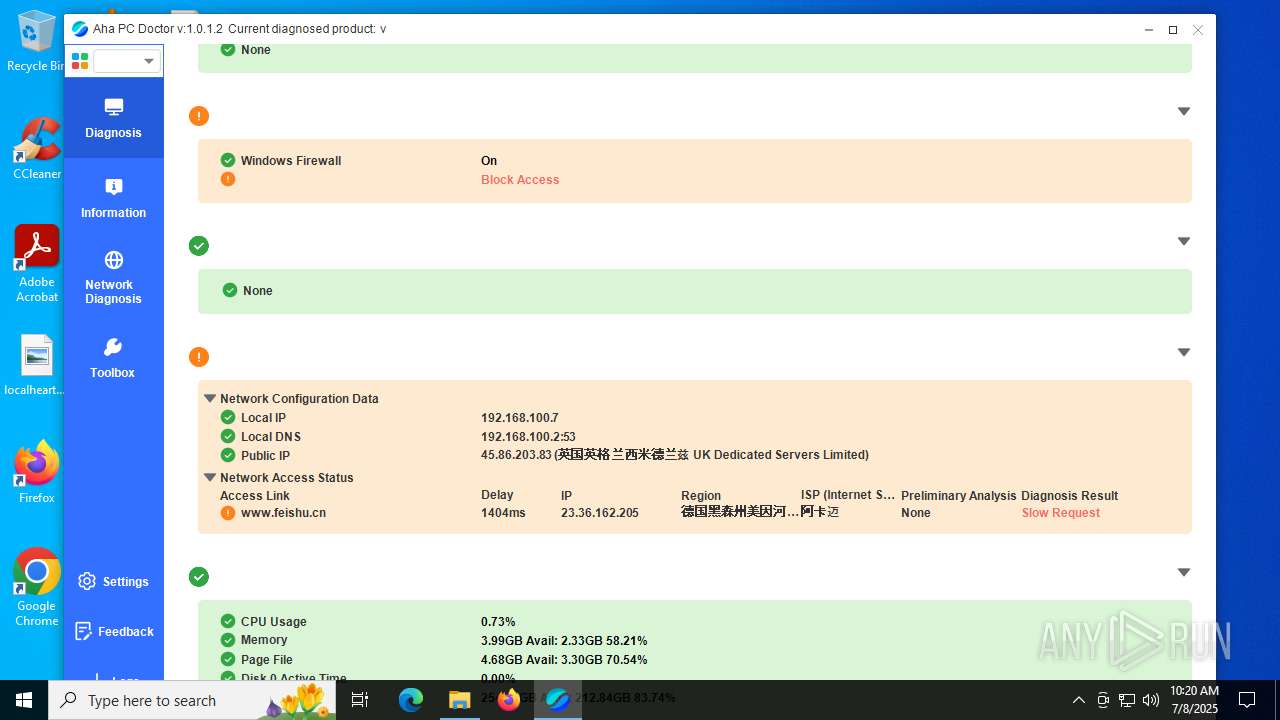Image resolution: width=1280 pixels, height=720 pixels.
Task: Click the green check icon beside Public IP
Action: tap(228, 456)
